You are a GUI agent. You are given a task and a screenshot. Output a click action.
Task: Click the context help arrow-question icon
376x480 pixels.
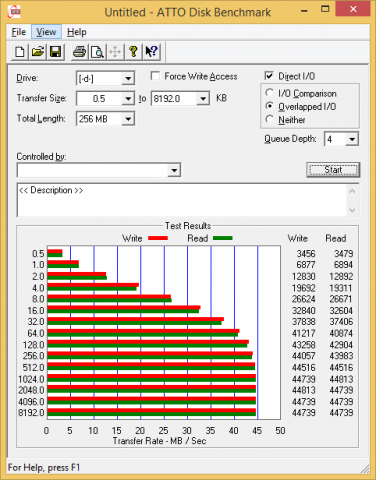151,52
